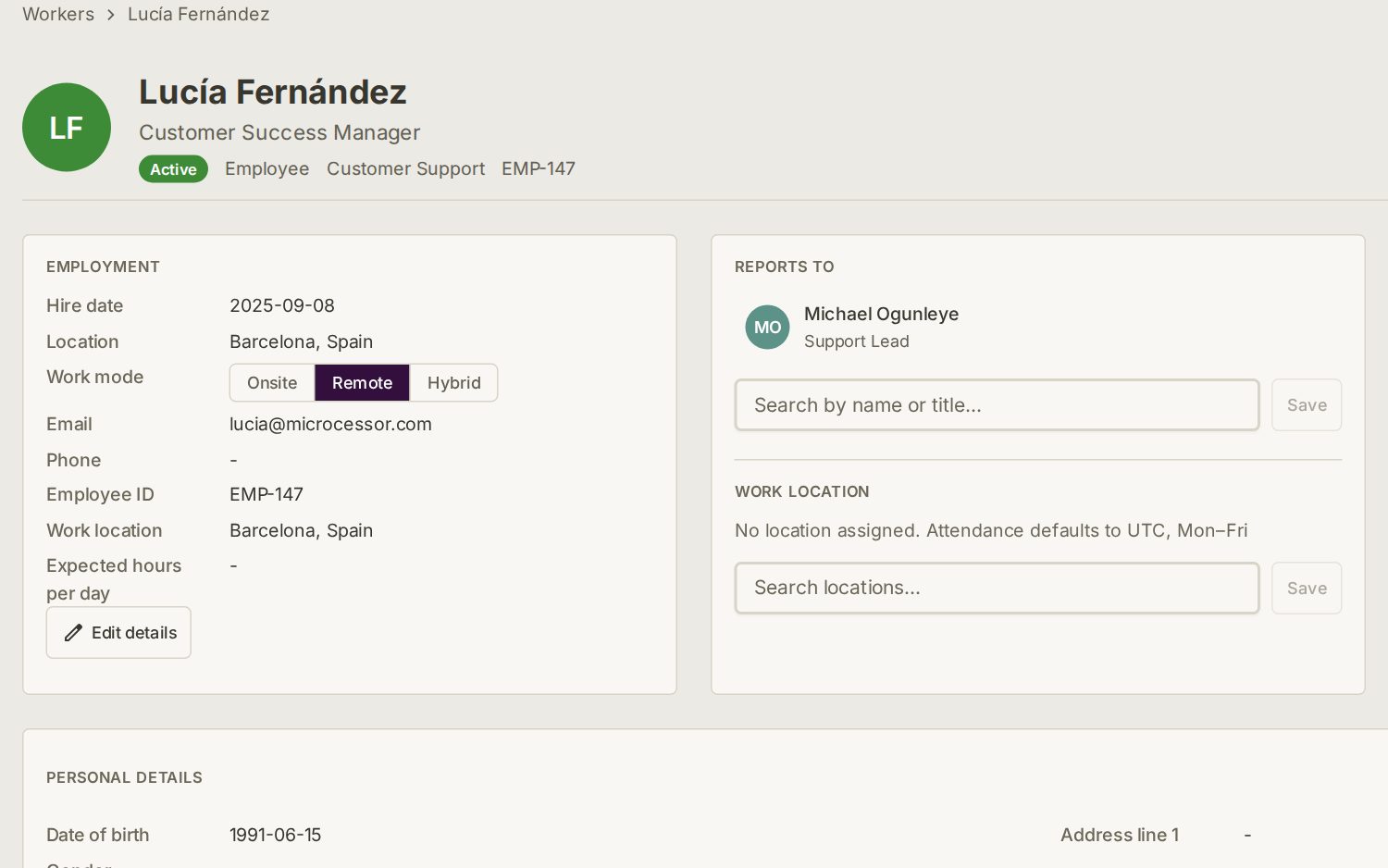The width and height of the screenshot is (1388, 868).
Task: Focus the Search locations field
Action: click(997, 589)
